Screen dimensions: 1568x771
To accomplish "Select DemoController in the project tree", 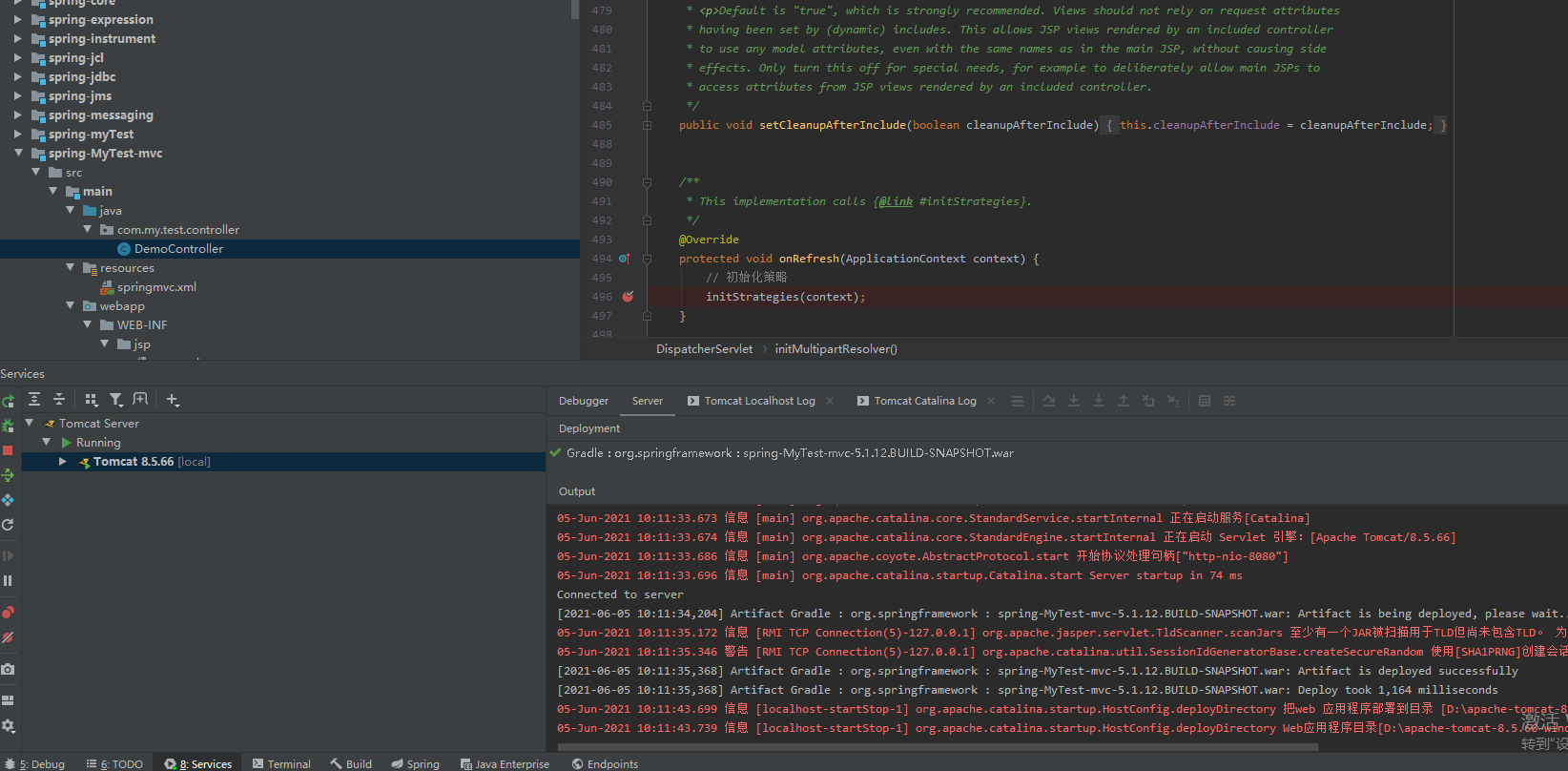I will (x=178, y=248).
